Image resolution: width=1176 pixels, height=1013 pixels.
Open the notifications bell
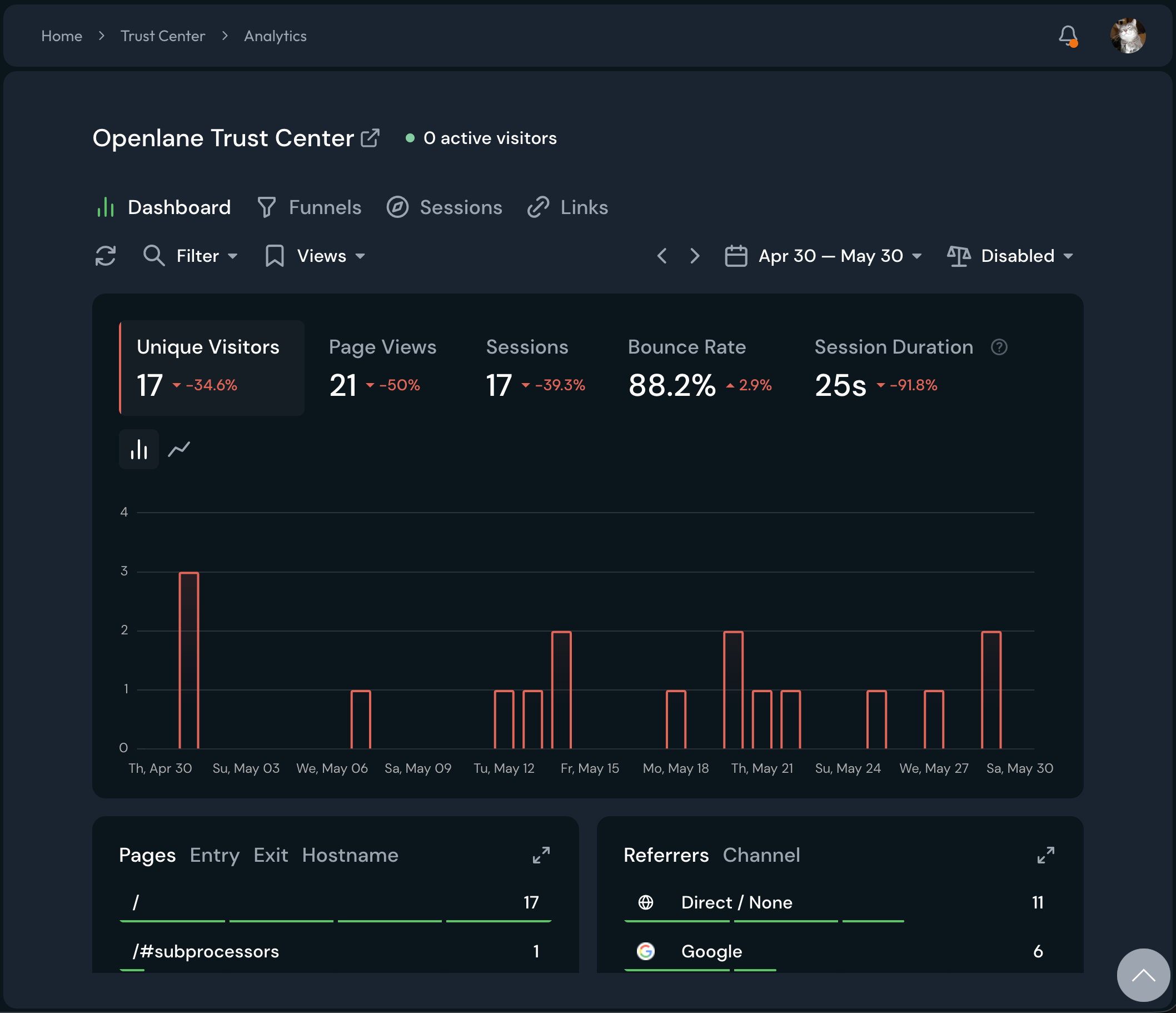tap(1068, 36)
